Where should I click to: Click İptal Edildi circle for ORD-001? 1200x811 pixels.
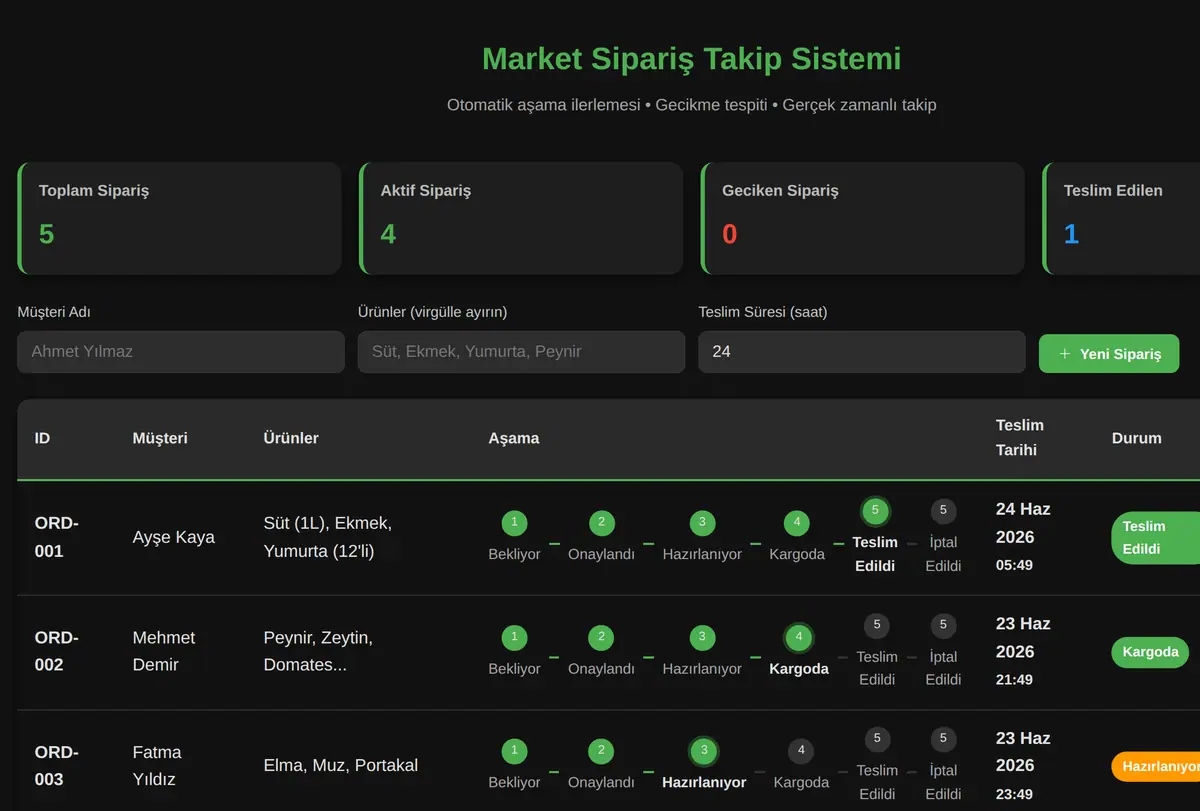click(x=943, y=511)
